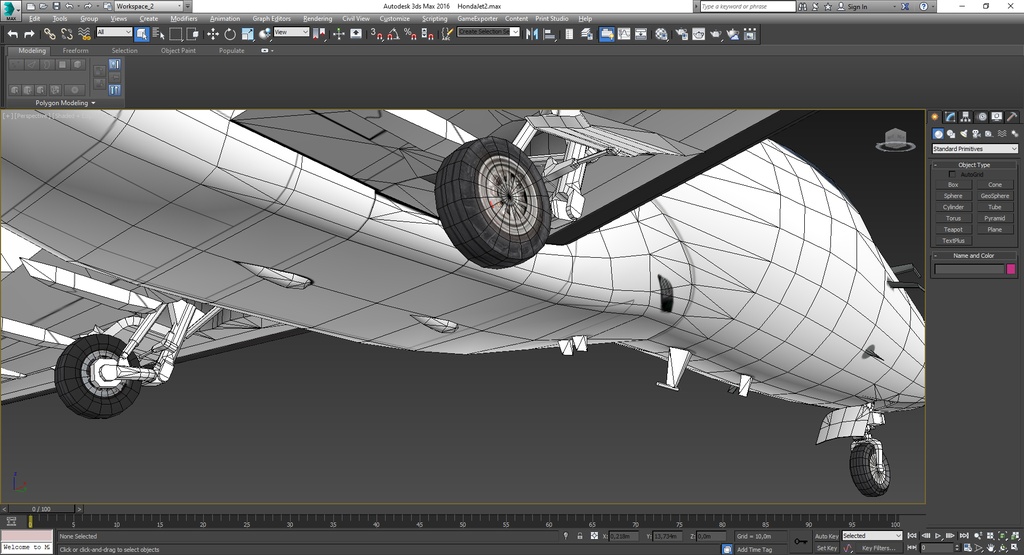Image resolution: width=1024 pixels, height=555 pixels.
Task: Open the pink object color swatch
Action: point(1011,269)
